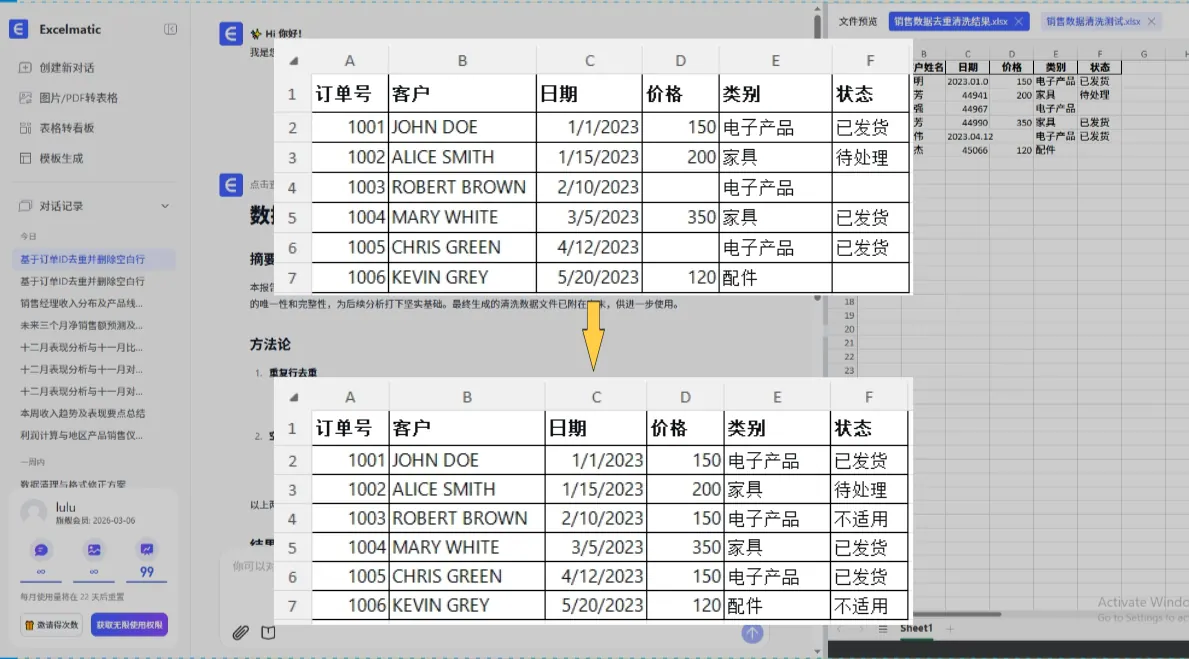Screen dimensions: 1189x659
Task: Open the sheet list menu beside Sheet1
Action: 883,629
